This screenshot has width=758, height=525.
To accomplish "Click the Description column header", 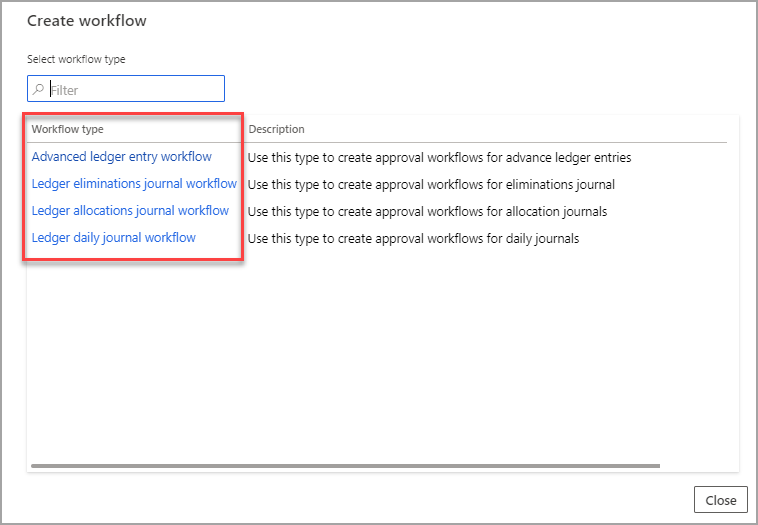I will [276, 129].
